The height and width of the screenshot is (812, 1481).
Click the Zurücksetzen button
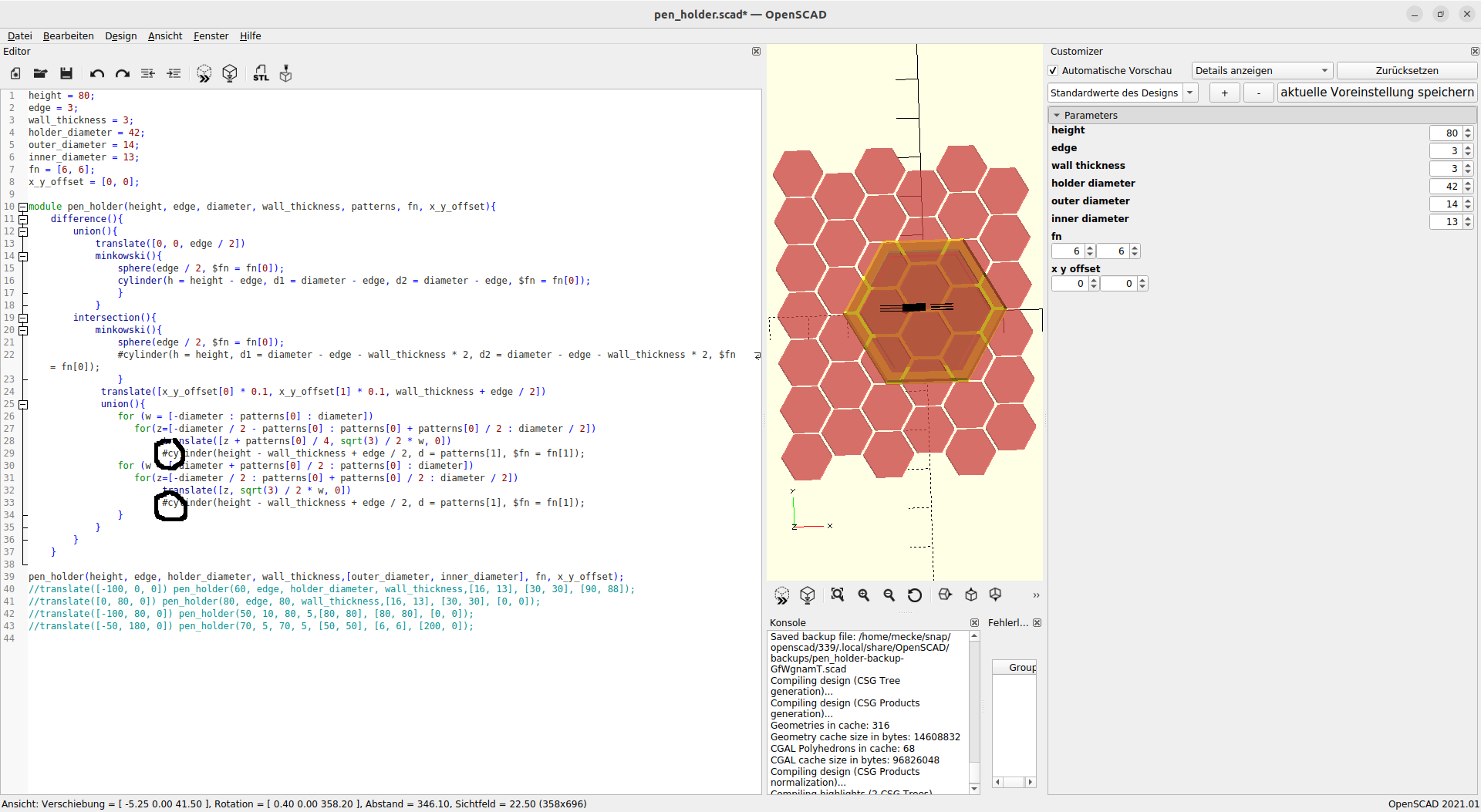click(1406, 71)
